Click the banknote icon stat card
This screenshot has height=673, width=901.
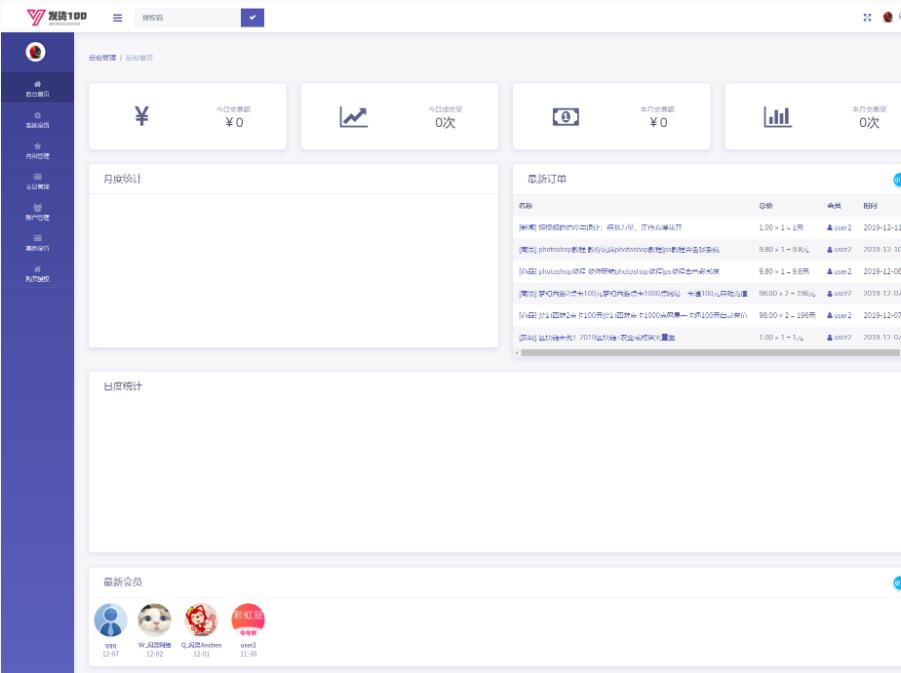tap(565, 117)
